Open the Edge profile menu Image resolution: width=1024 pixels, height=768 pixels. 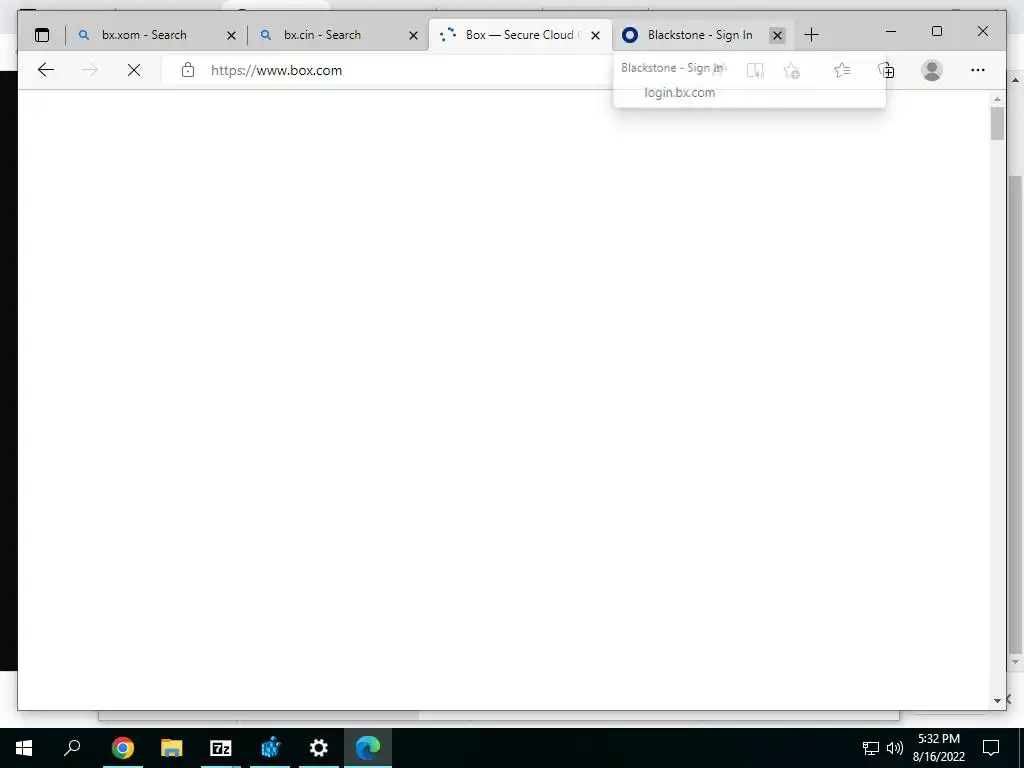tap(932, 70)
